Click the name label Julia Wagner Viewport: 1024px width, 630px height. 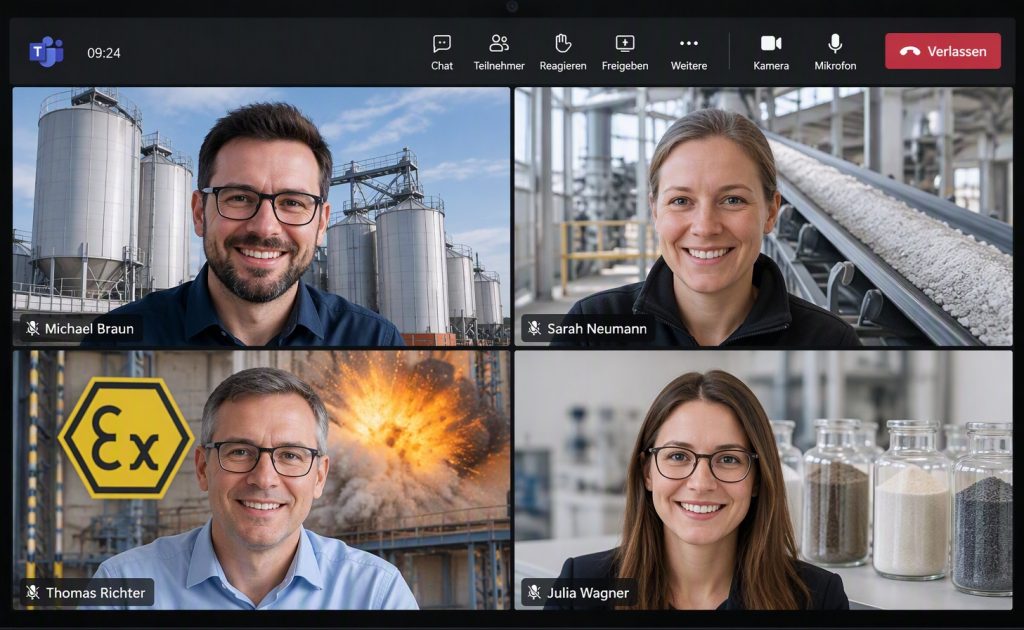click(588, 593)
